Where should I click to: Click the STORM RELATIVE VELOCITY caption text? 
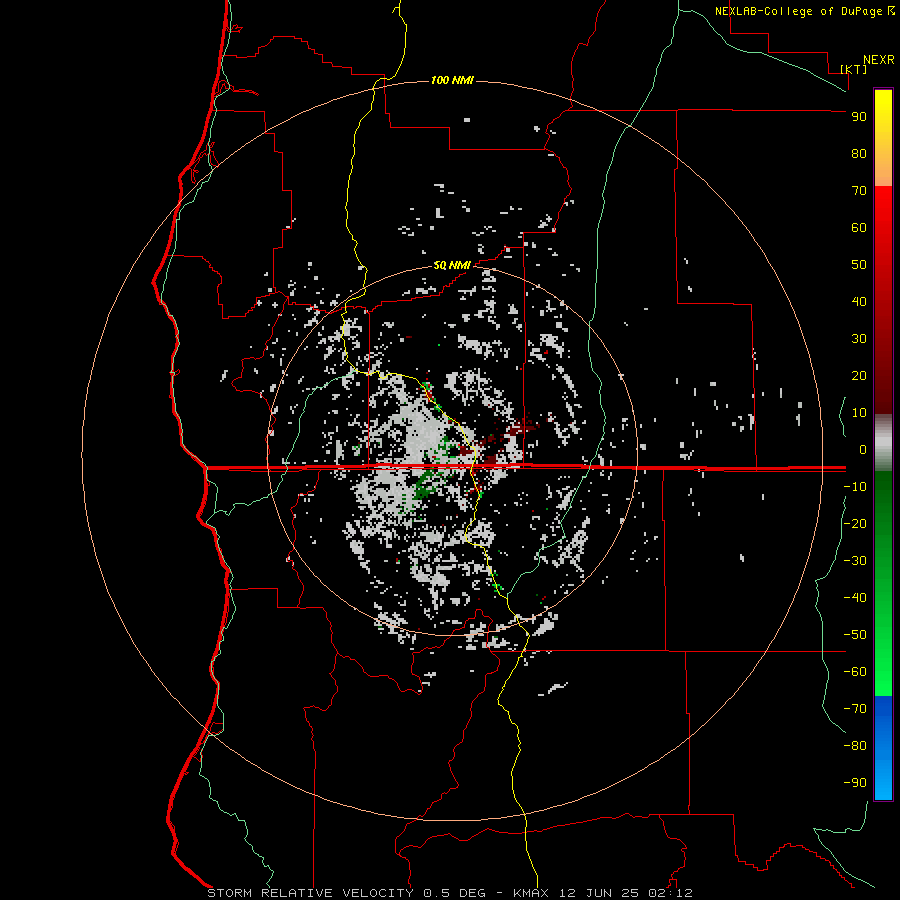click(x=310, y=893)
